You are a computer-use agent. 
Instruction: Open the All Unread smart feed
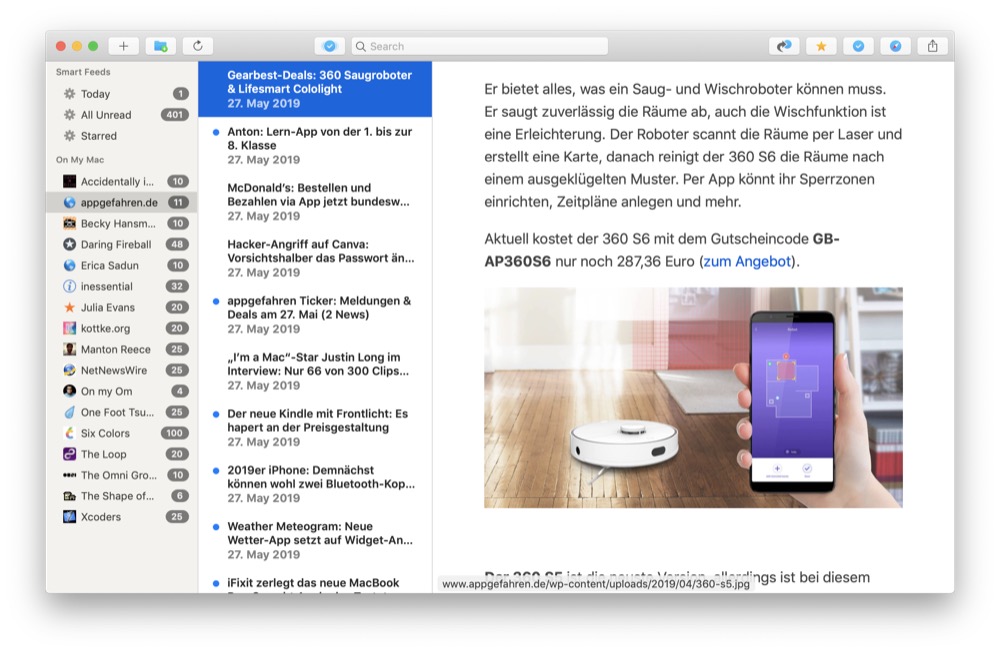106,115
